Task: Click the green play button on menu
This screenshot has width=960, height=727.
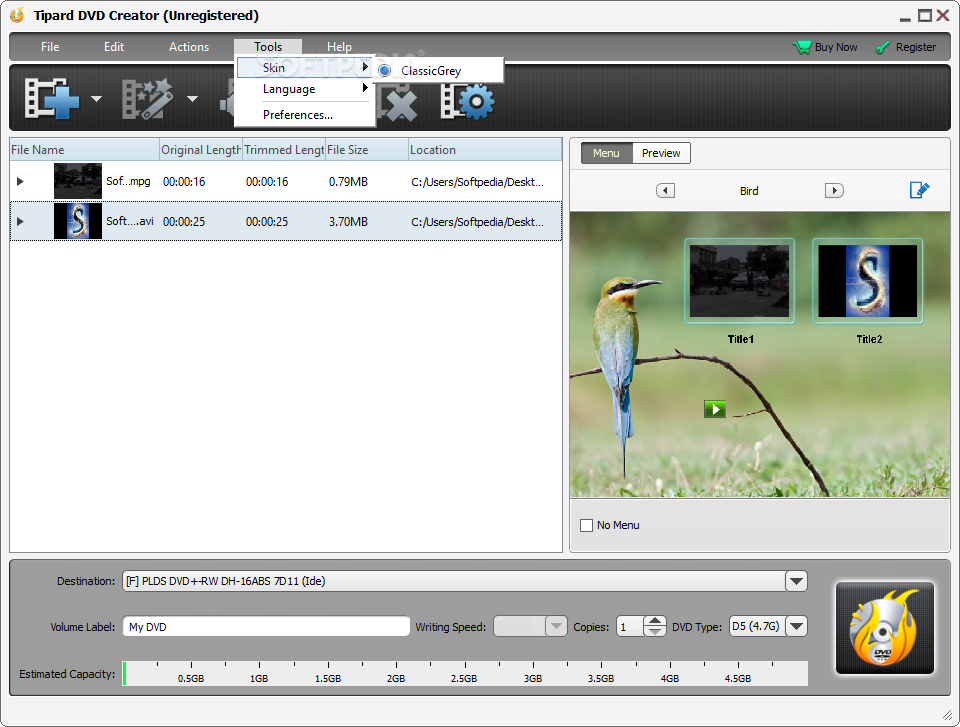Action: [x=714, y=409]
